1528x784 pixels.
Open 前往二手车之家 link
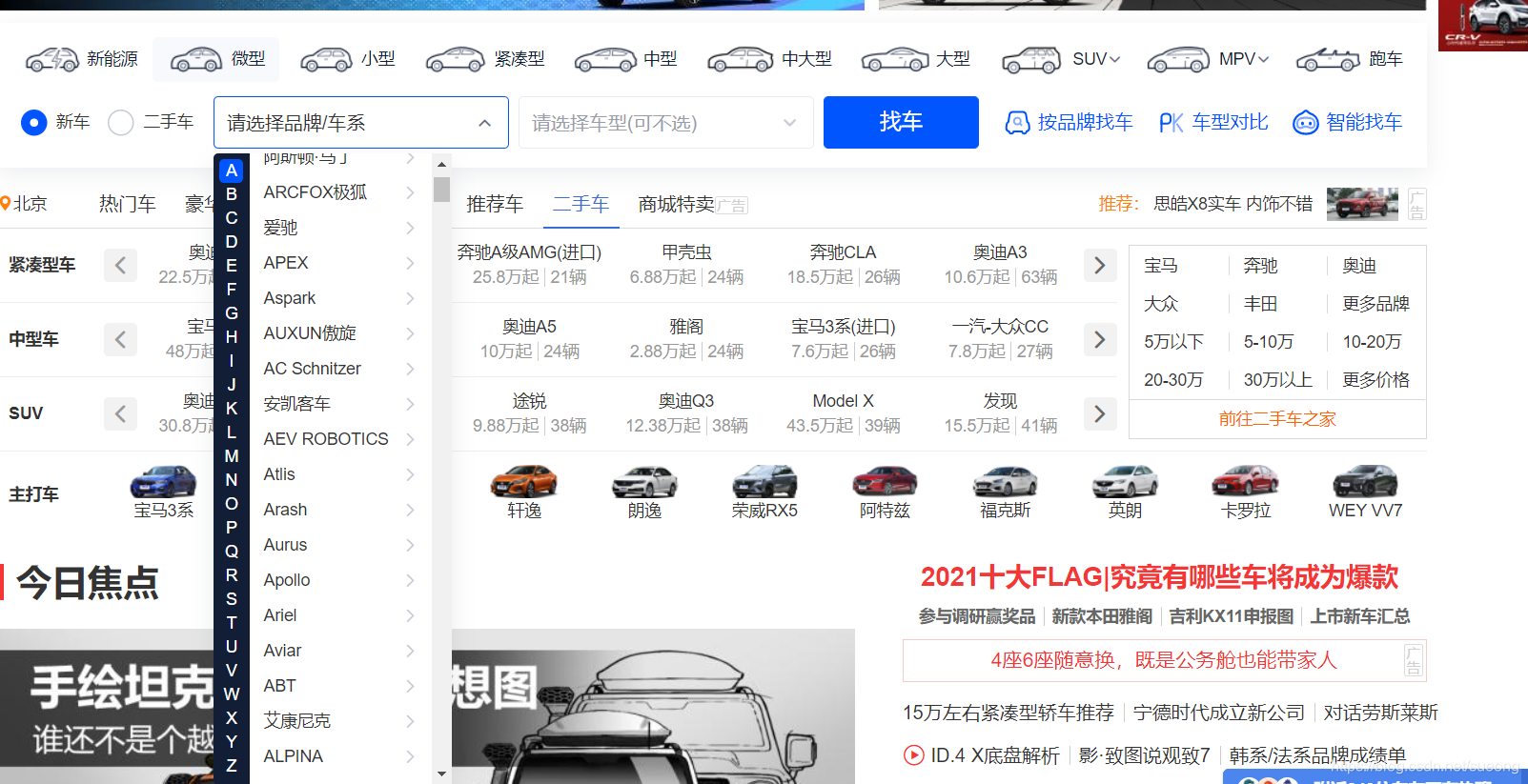tap(1277, 419)
